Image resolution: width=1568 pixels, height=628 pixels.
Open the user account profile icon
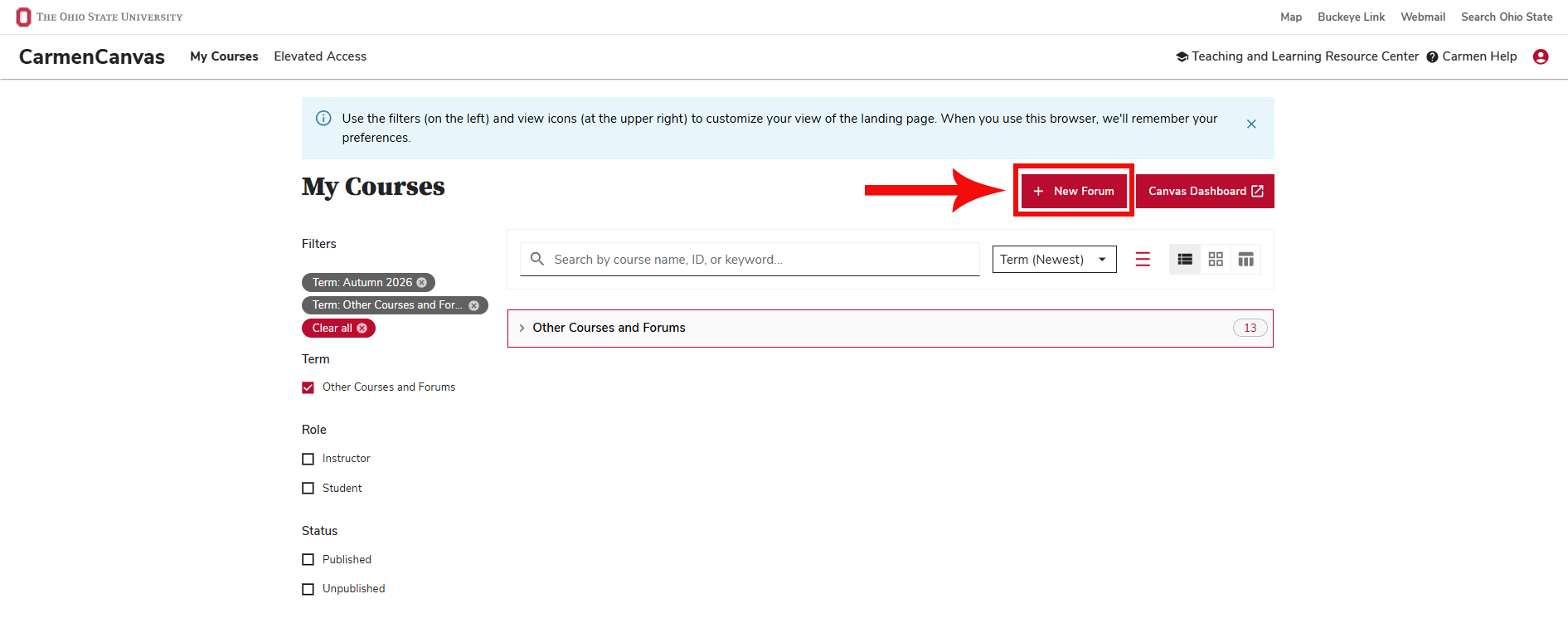[x=1541, y=56]
